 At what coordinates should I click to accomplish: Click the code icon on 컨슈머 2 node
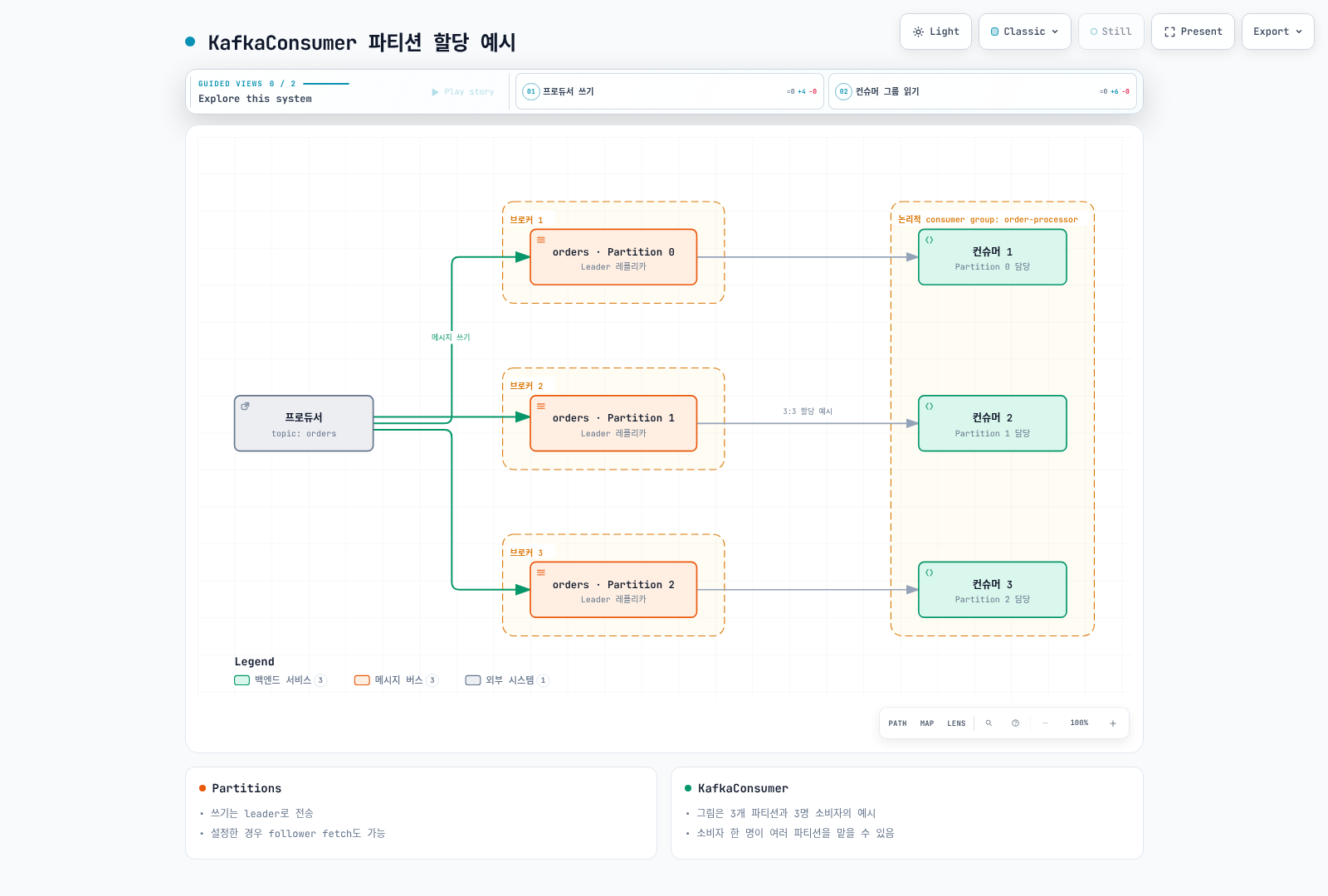point(930,406)
